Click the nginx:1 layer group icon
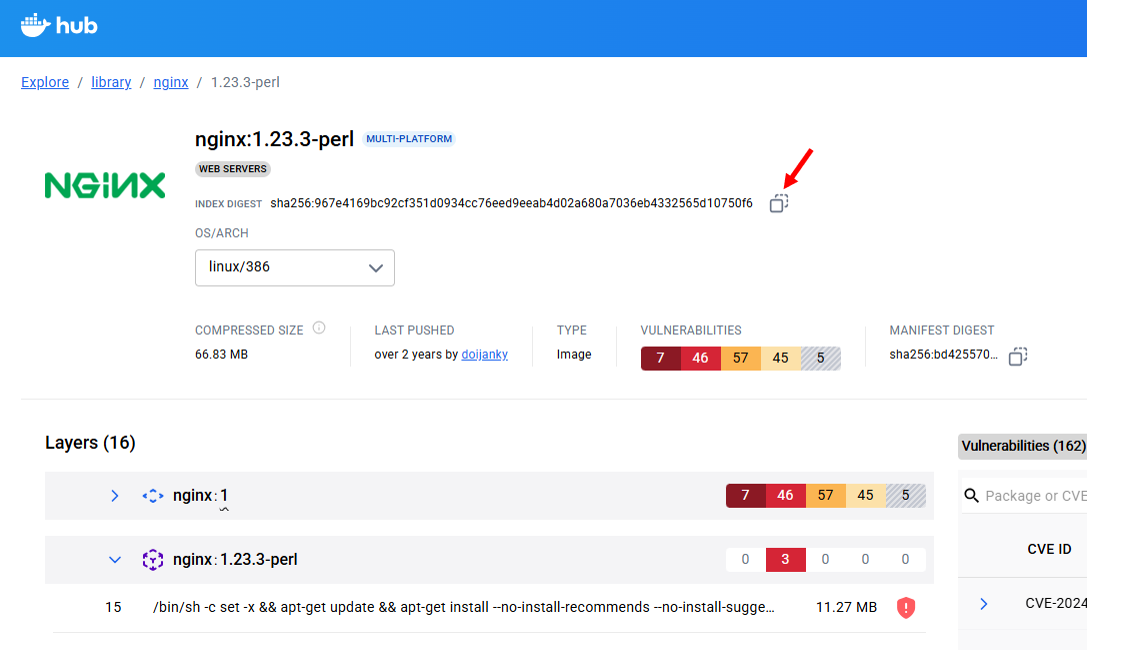1133x656 pixels. [x=152, y=496]
